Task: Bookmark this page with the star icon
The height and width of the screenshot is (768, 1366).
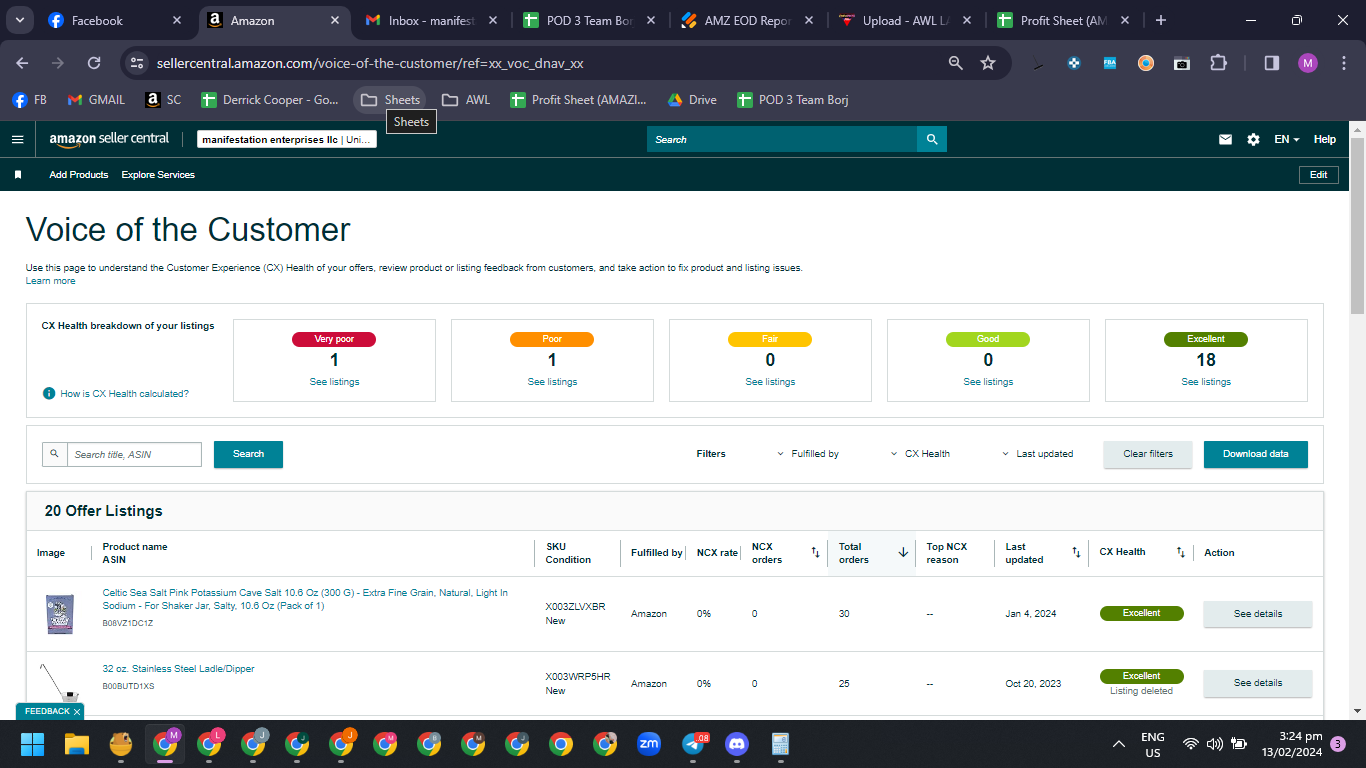Action: coord(988,63)
